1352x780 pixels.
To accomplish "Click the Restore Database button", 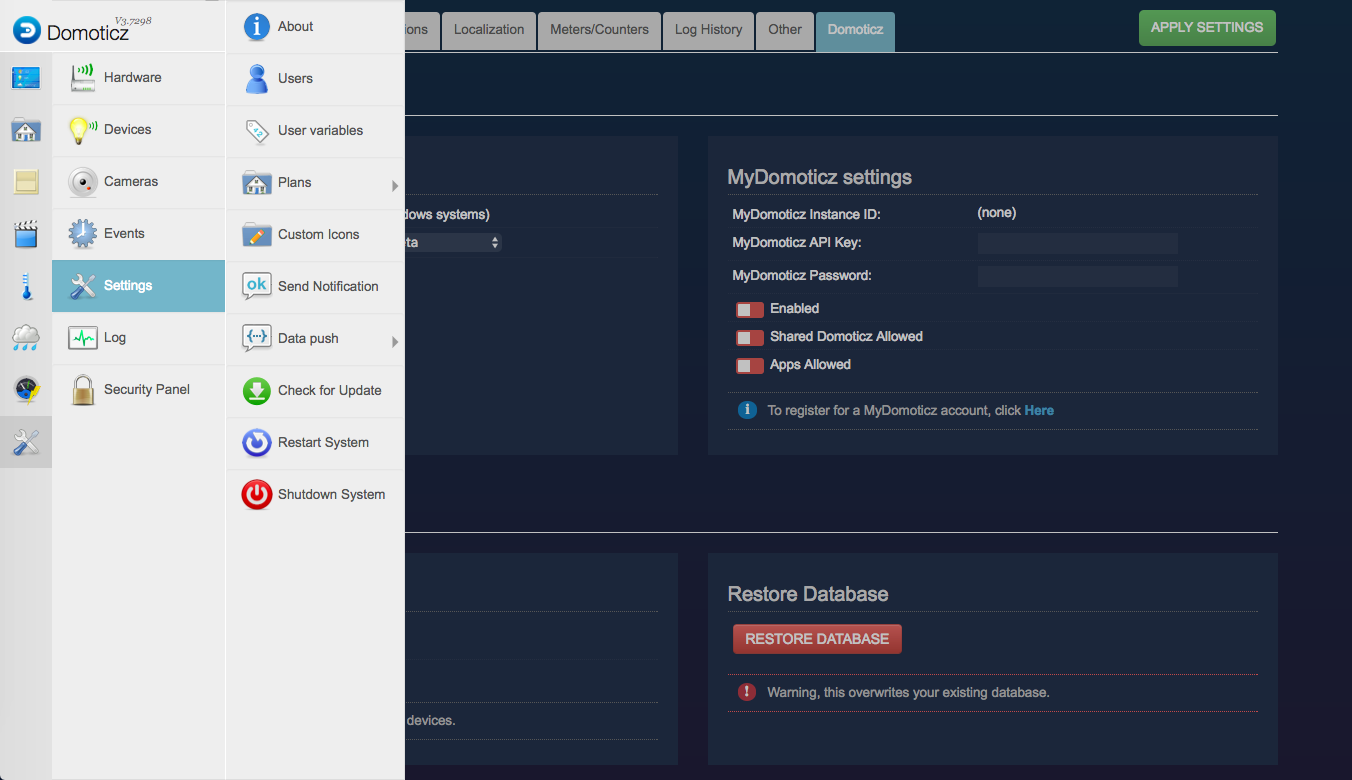I will click(x=817, y=639).
